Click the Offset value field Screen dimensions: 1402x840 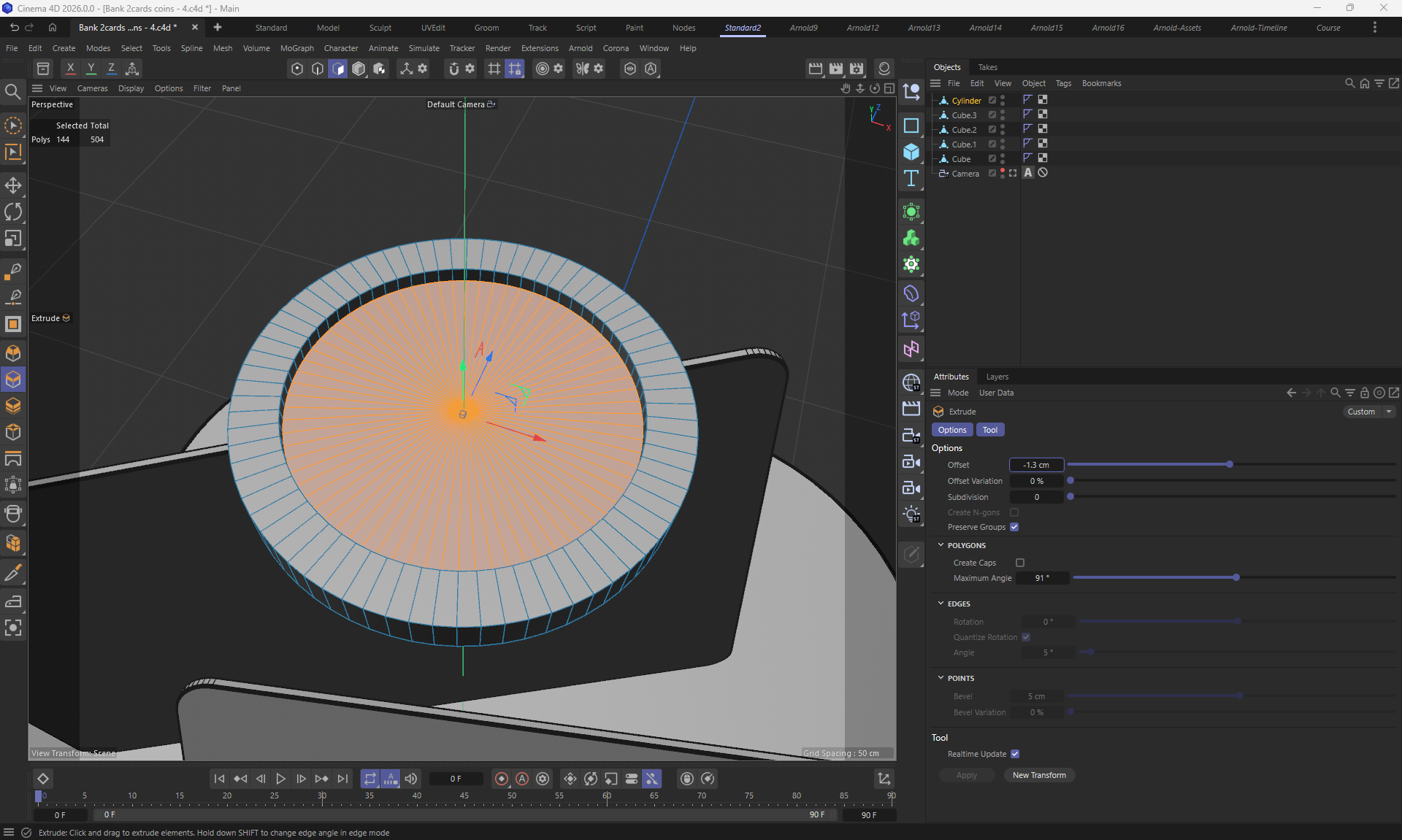pos(1035,465)
